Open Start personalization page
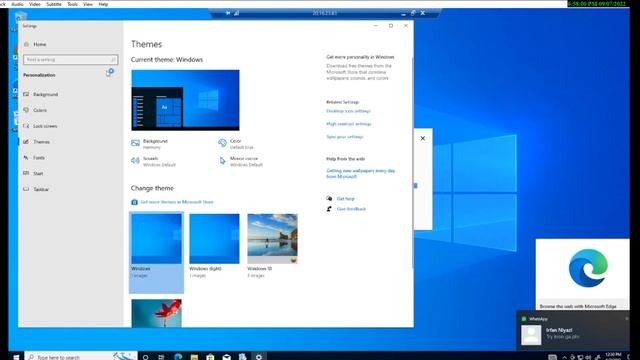The image size is (640, 360). pos(38,173)
